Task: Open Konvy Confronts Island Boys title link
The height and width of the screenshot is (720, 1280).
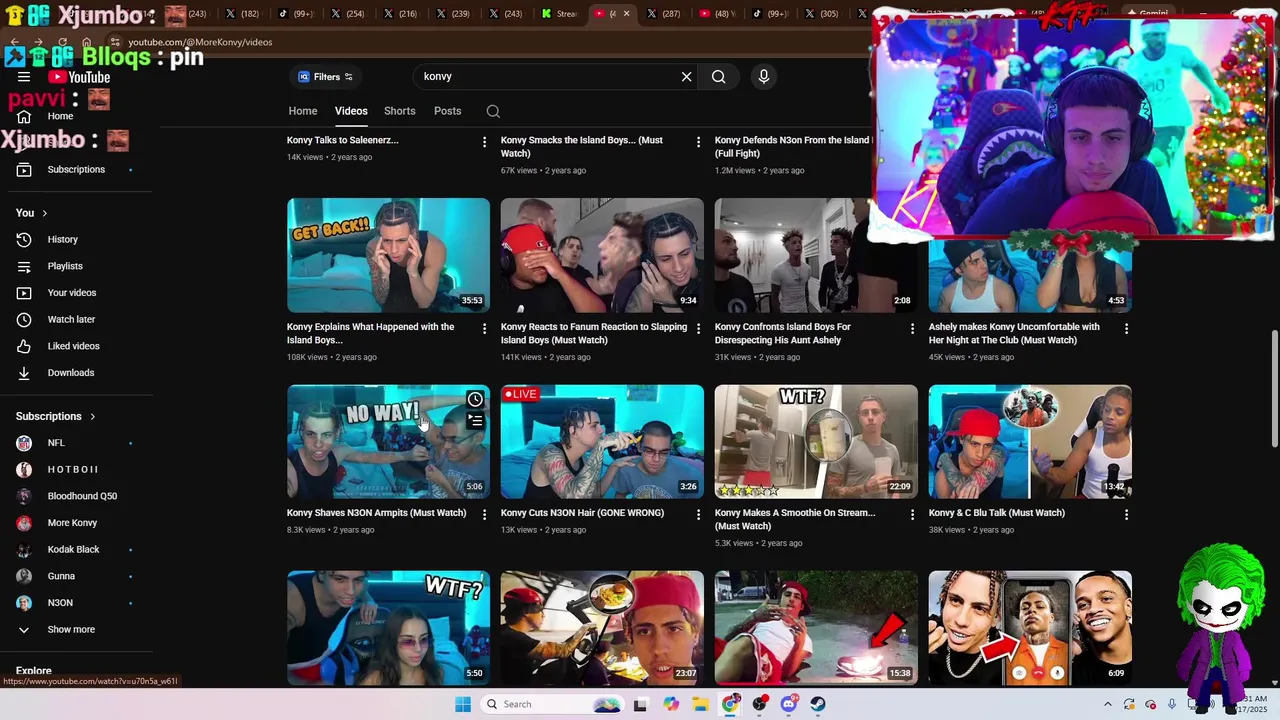Action: click(783, 334)
